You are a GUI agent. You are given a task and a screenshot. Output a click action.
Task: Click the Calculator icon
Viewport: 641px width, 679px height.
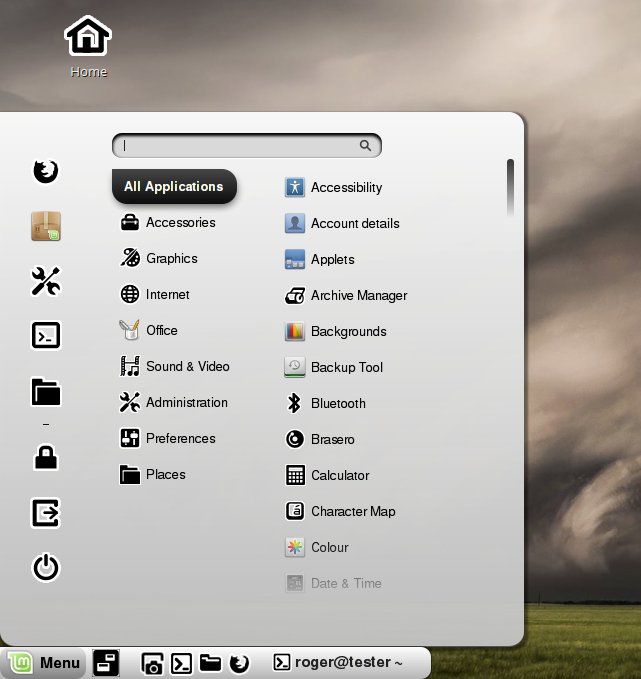(x=295, y=475)
